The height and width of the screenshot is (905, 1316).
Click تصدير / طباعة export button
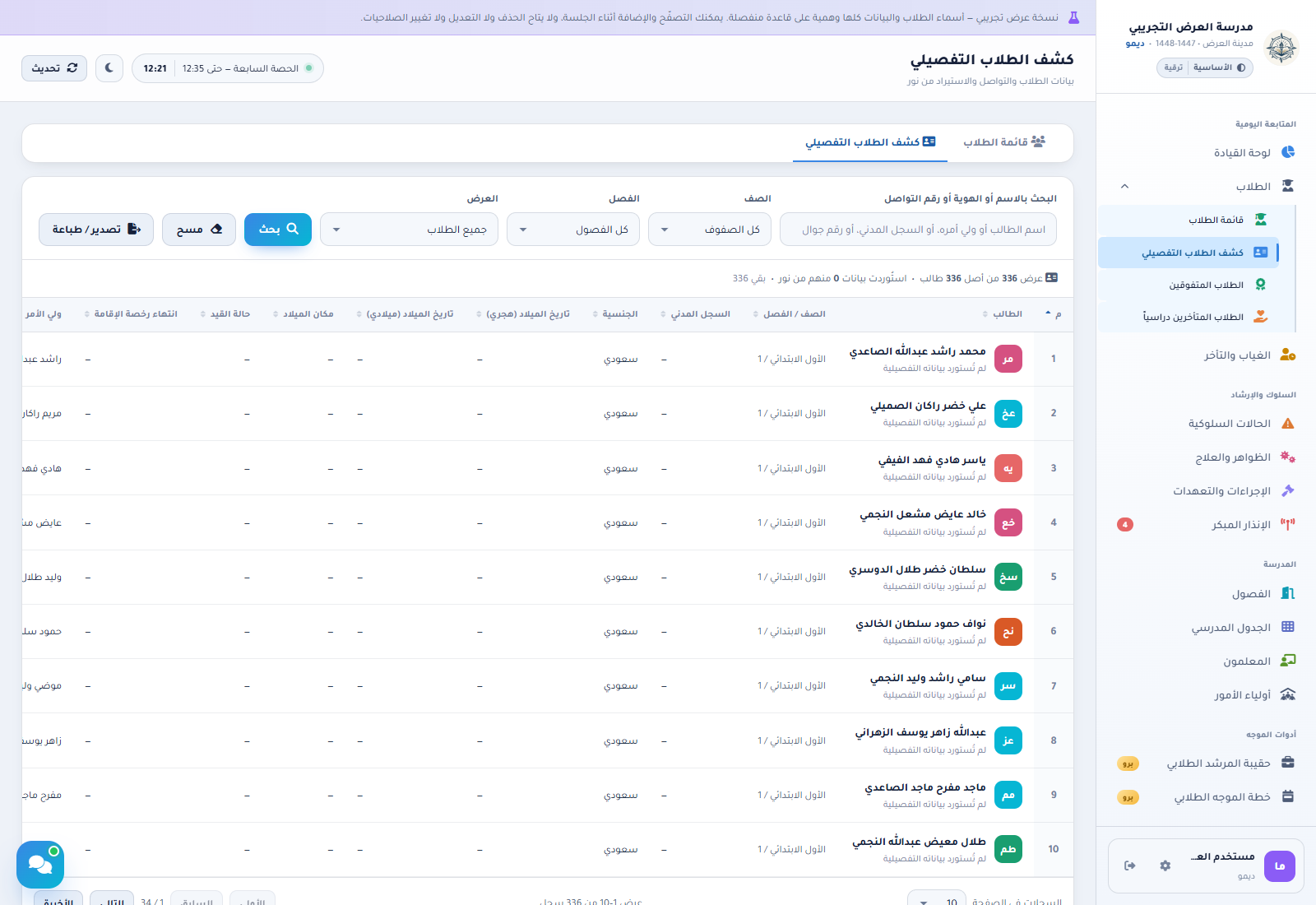click(96, 230)
